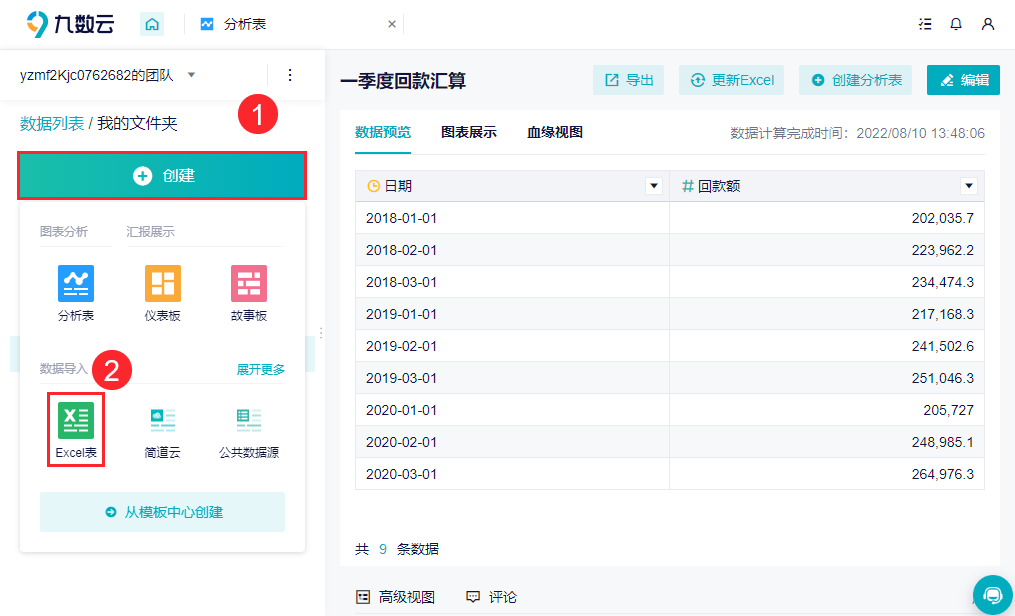Select the 分析表 chart analysis icon
This screenshot has width=1015, height=616.
[x=76, y=284]
